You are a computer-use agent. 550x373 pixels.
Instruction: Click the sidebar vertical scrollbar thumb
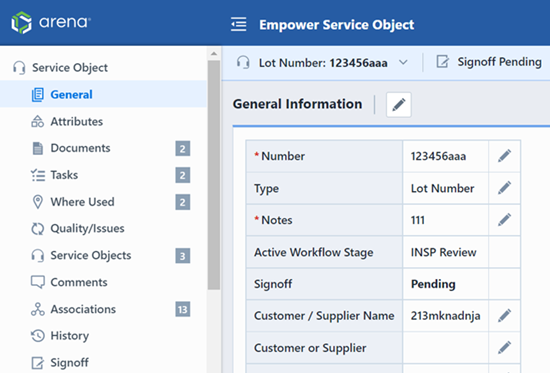pos(214,175)
